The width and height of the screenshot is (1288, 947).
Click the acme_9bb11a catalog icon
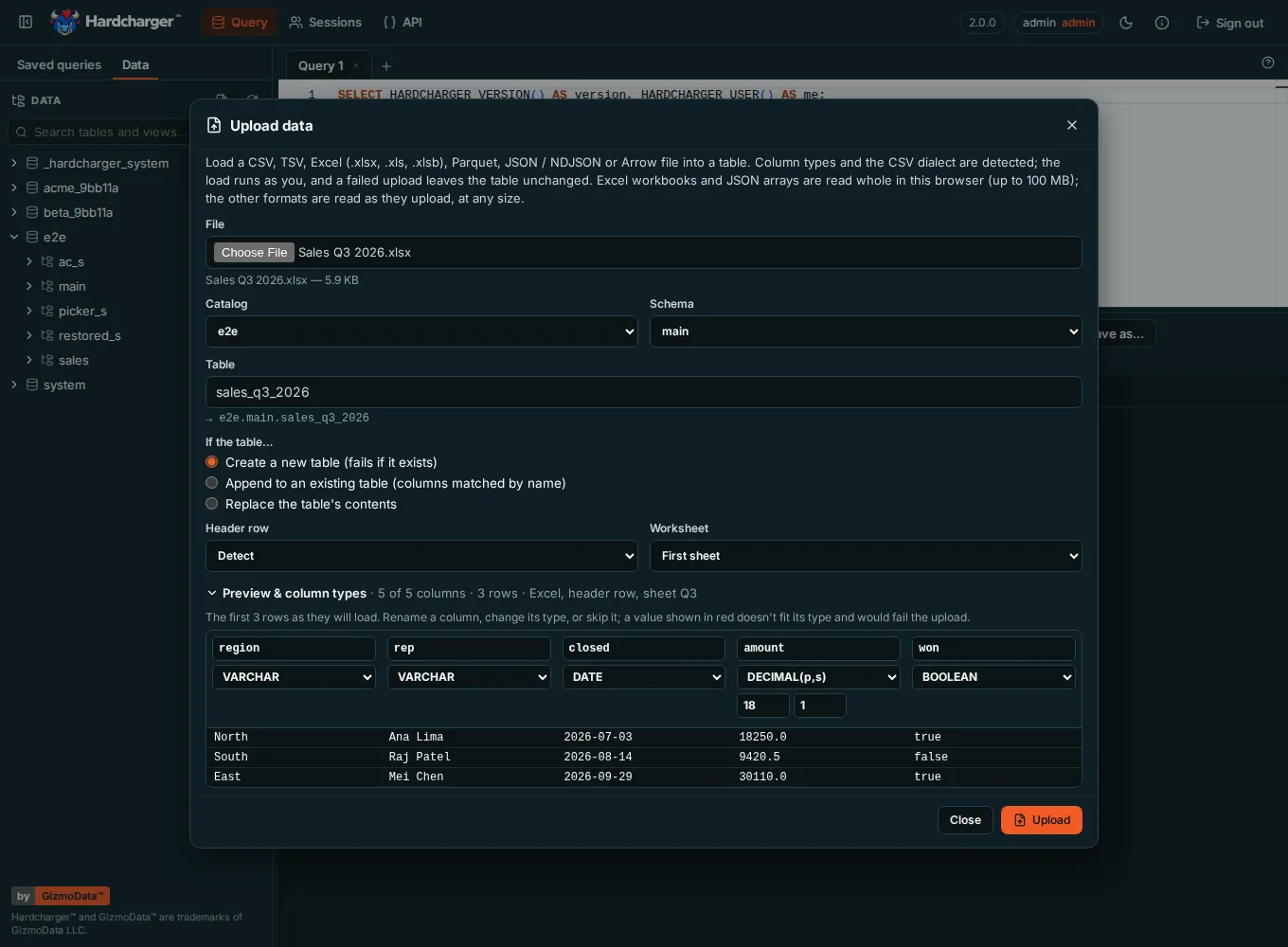tap(32, 188)
